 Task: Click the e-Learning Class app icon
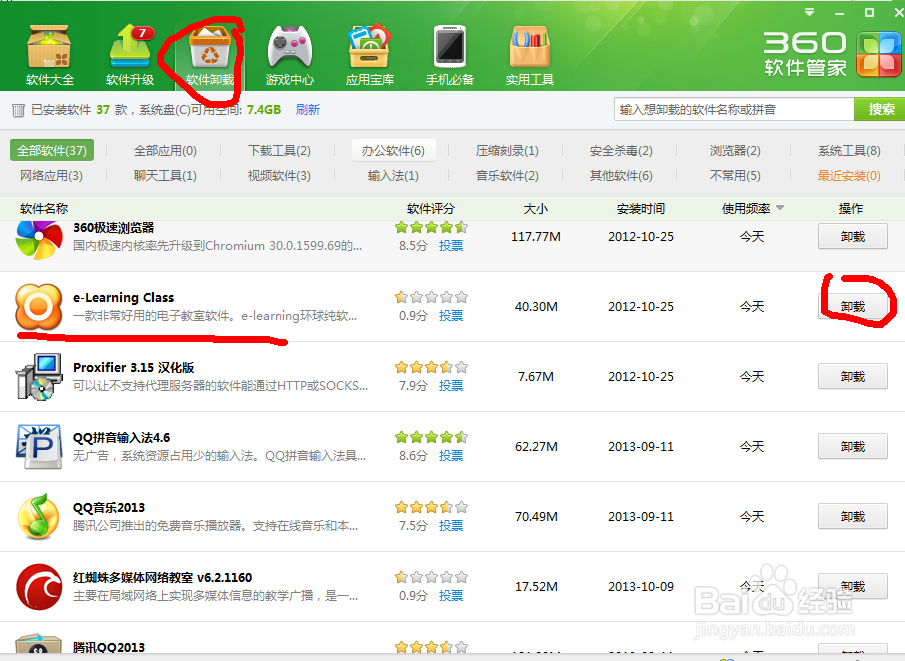(x=39, y=307)
